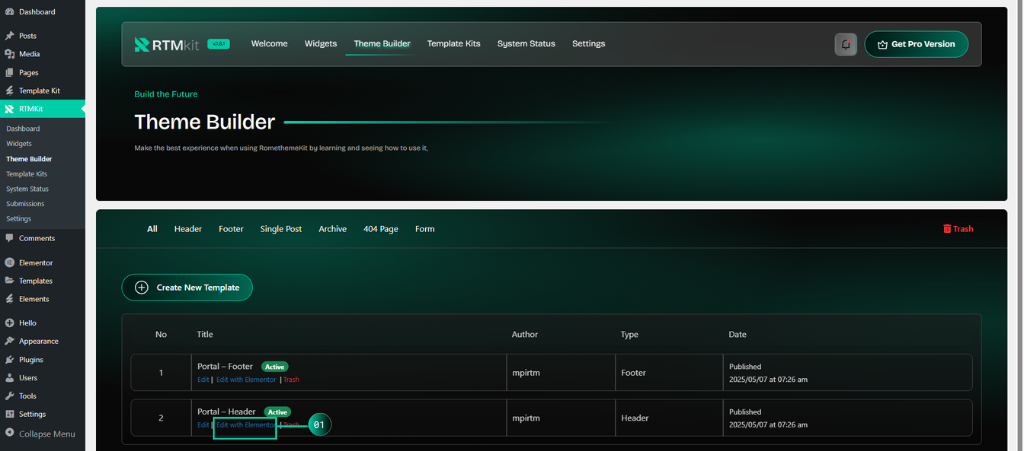Click the Elementor icon in sidebar

[10, 263]
